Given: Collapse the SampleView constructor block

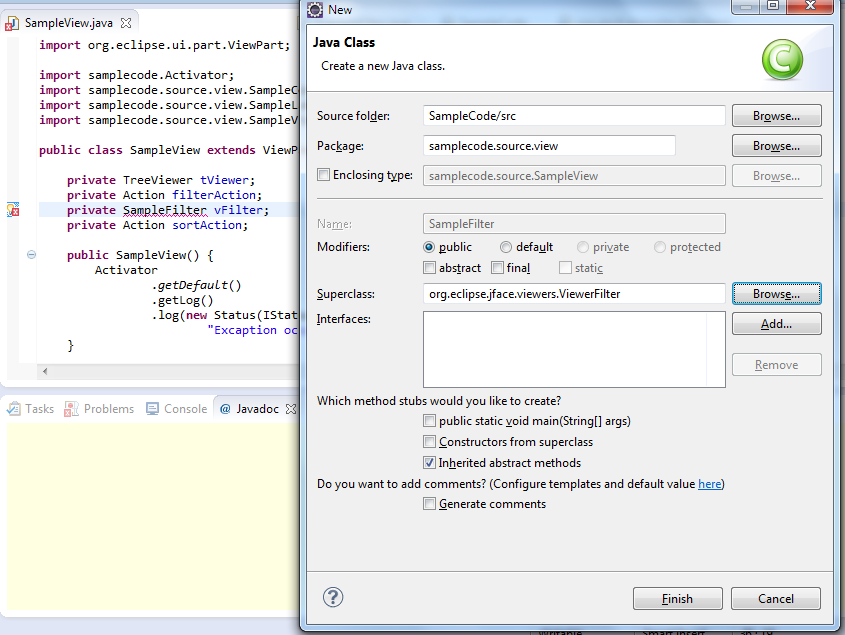Looking at the screenshot, I should 30,254.
